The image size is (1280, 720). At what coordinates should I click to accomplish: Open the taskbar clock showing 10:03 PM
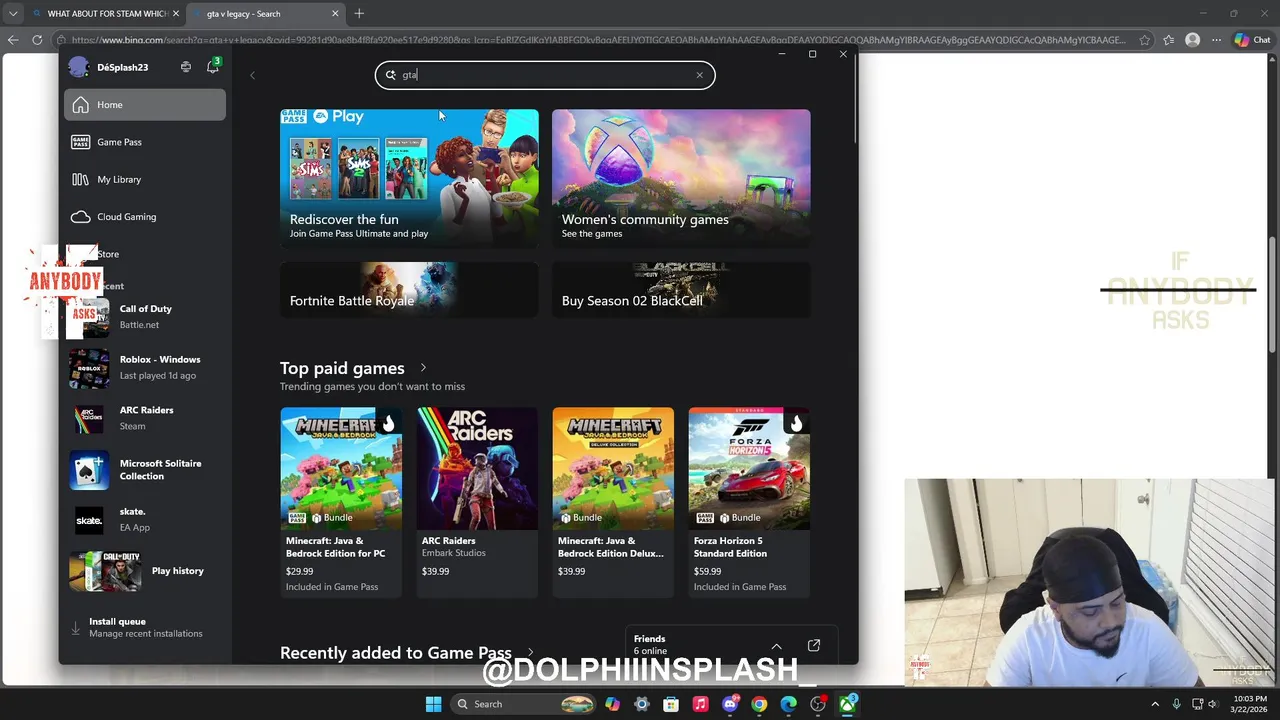[1249, 704]
